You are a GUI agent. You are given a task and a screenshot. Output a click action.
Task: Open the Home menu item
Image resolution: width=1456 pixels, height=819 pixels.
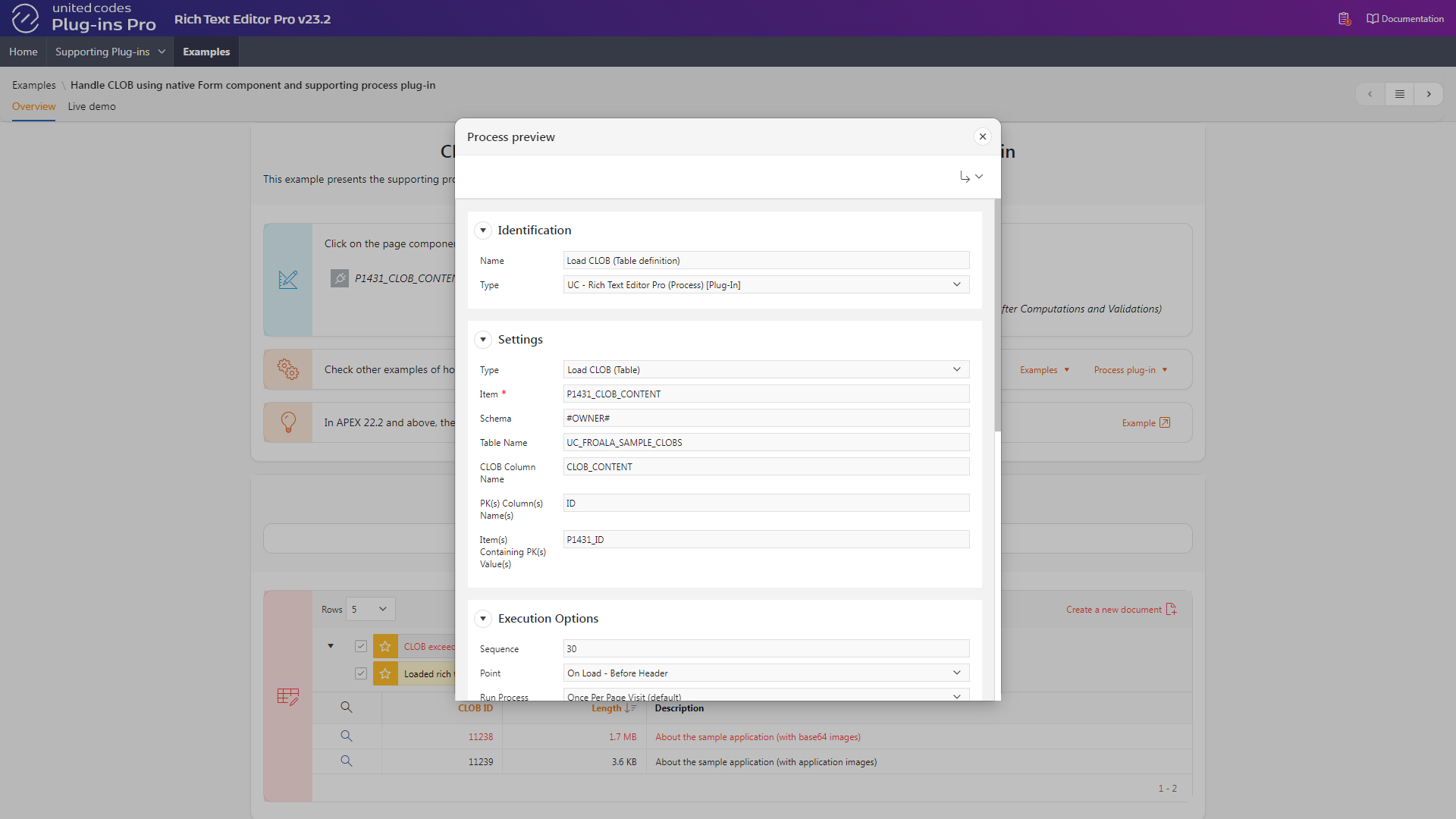(24, 52)
